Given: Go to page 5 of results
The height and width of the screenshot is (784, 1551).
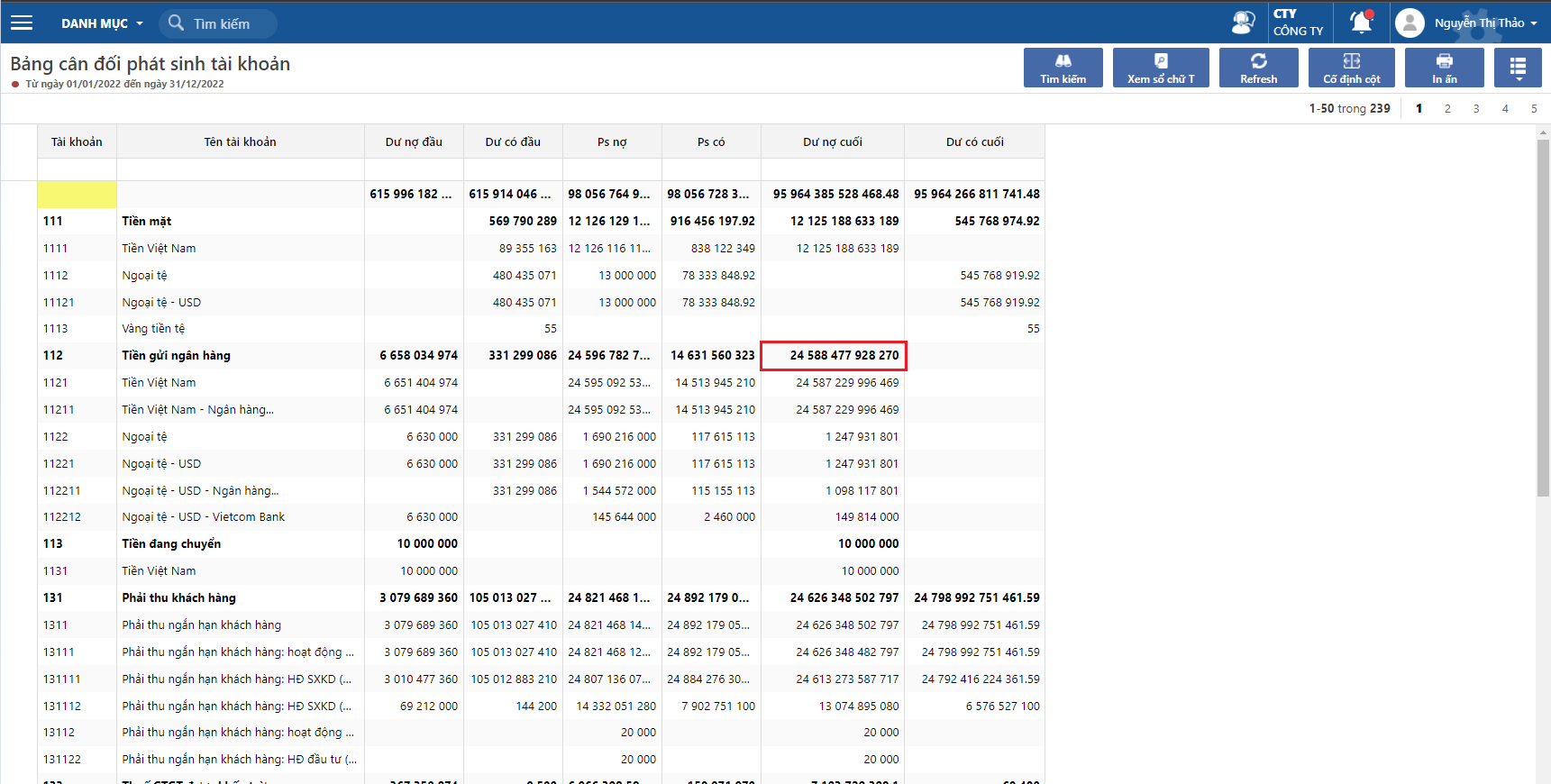Looking at the screenshot, I should (1534, 109).
